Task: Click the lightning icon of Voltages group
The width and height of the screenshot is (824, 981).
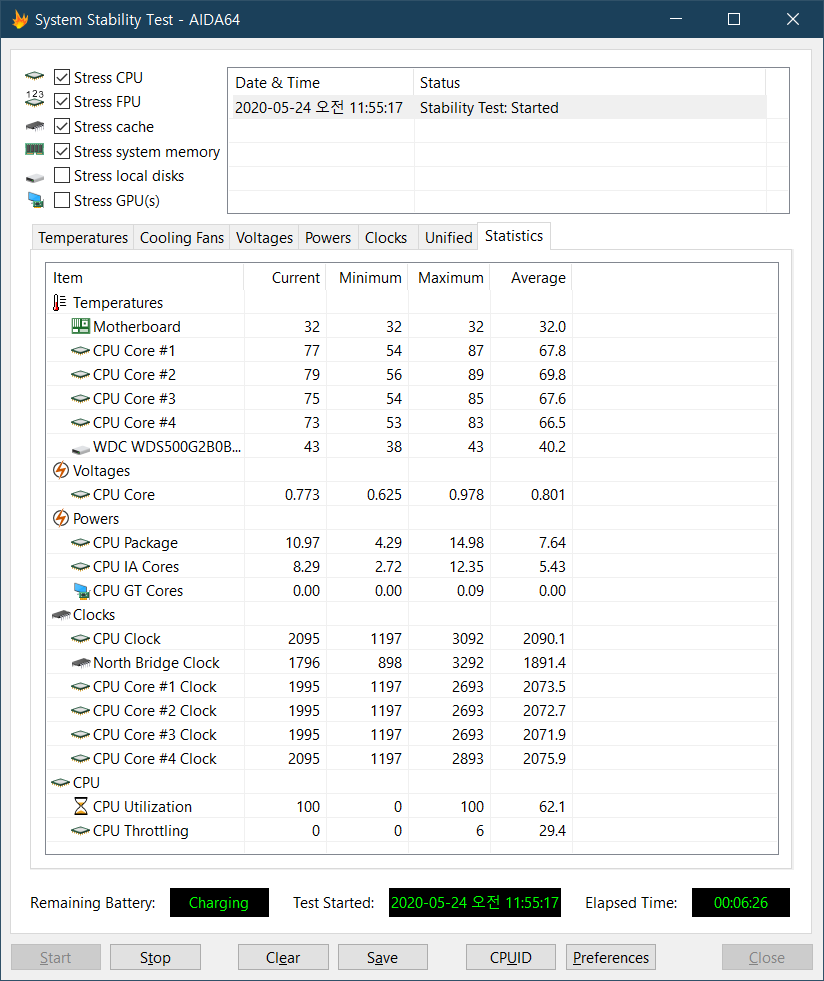Action: (60, 470)
